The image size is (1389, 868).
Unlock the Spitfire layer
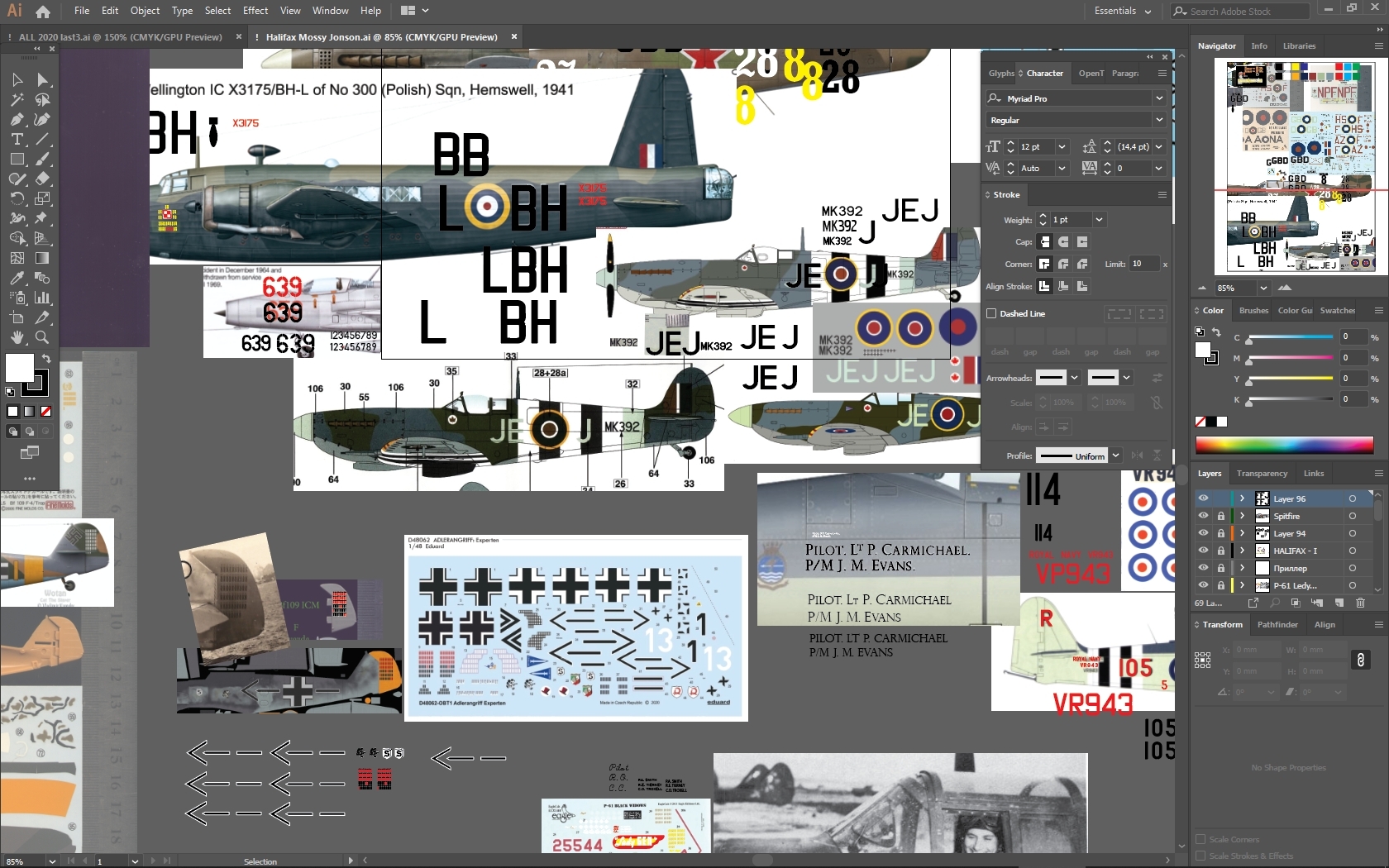click(x=1220, y=516)
